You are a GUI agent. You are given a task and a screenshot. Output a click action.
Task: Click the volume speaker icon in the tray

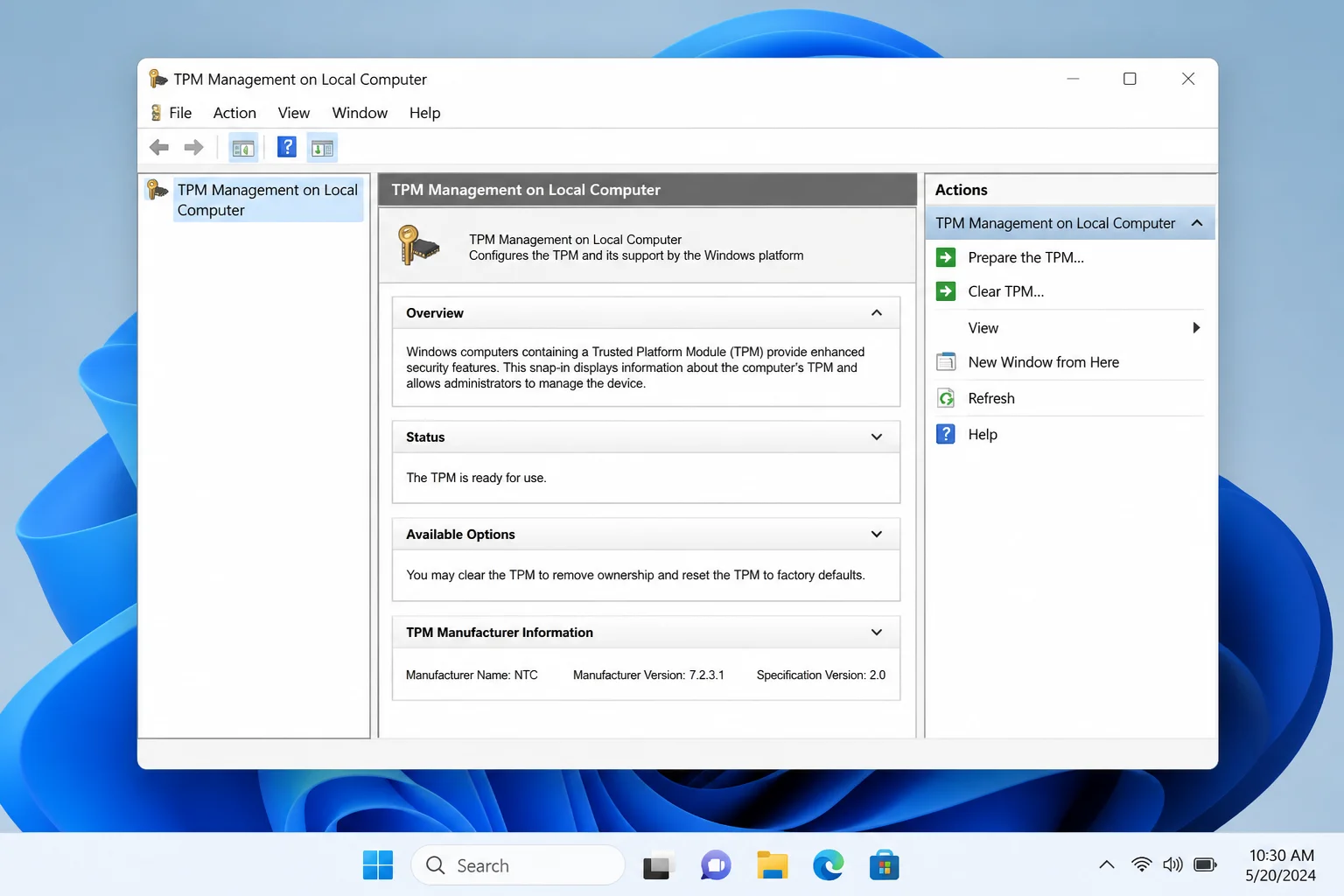click(1172, 864)
